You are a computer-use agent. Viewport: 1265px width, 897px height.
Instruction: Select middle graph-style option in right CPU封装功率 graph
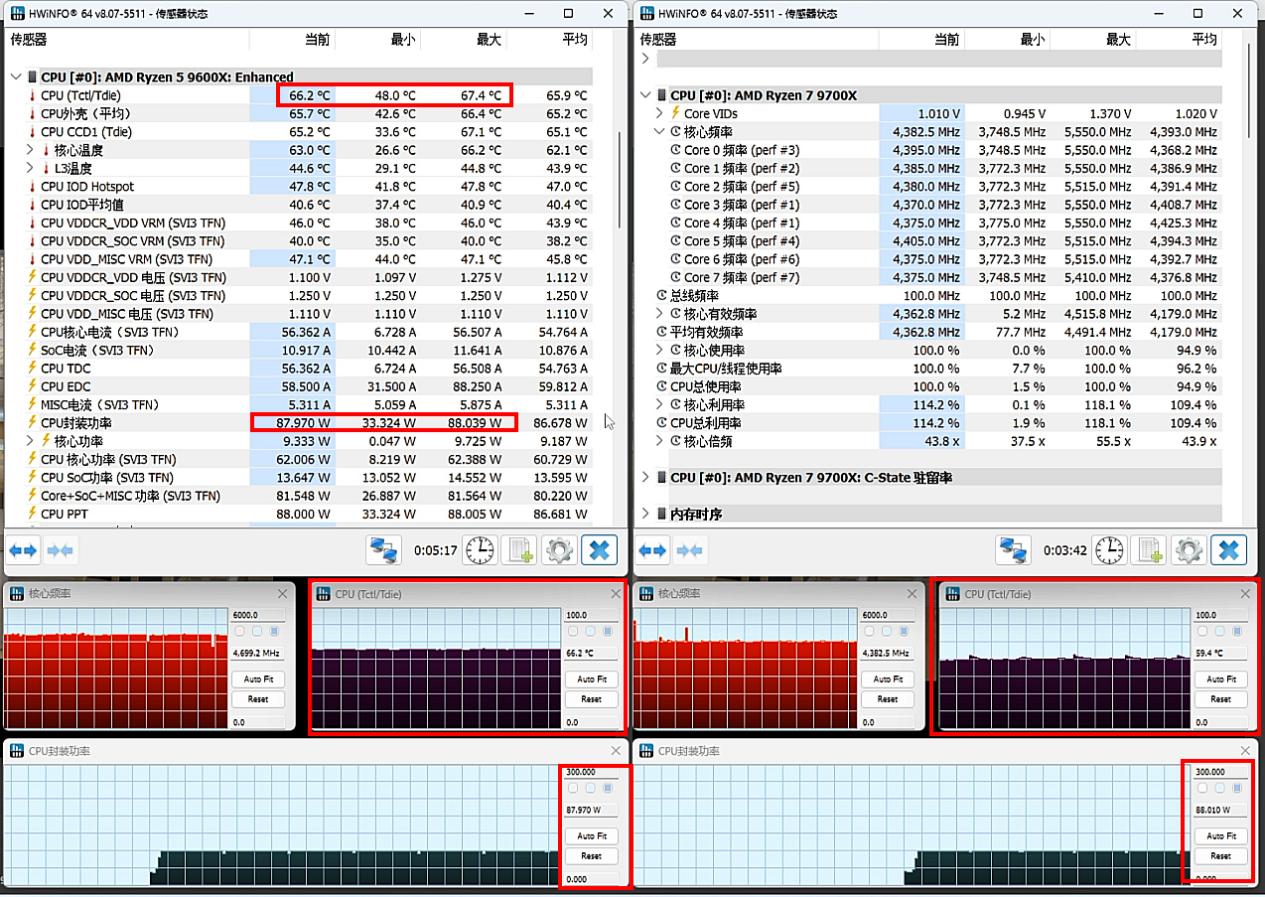pos(1220,789)
